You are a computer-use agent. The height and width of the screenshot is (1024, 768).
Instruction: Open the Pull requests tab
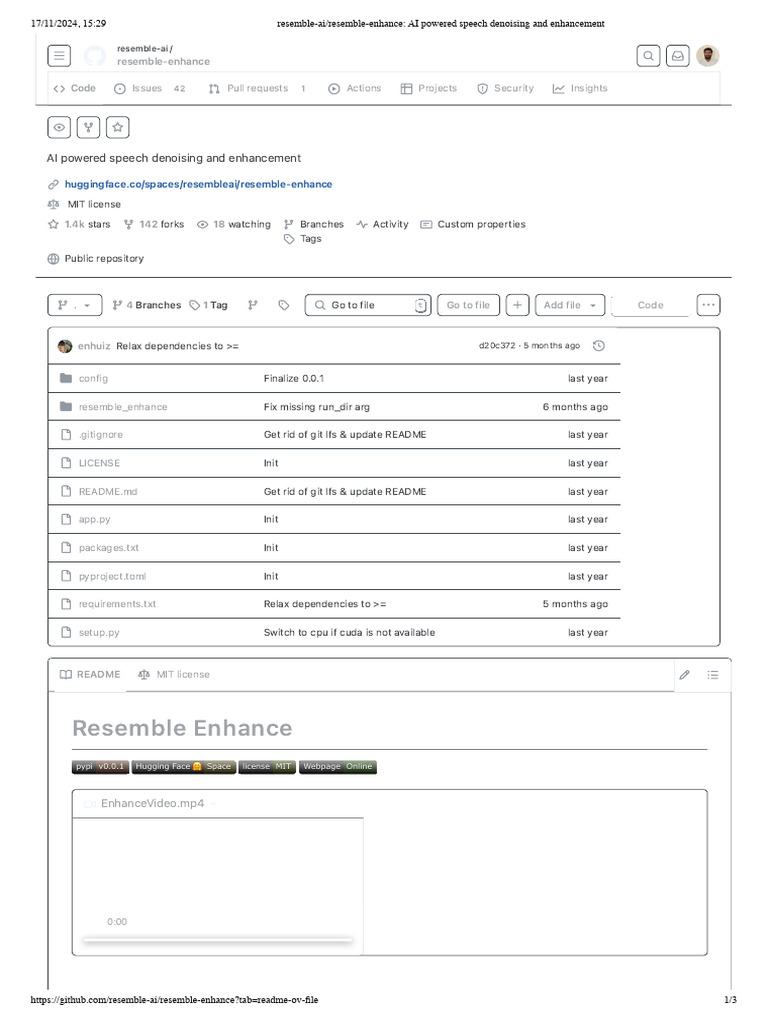tap(257, 88)
